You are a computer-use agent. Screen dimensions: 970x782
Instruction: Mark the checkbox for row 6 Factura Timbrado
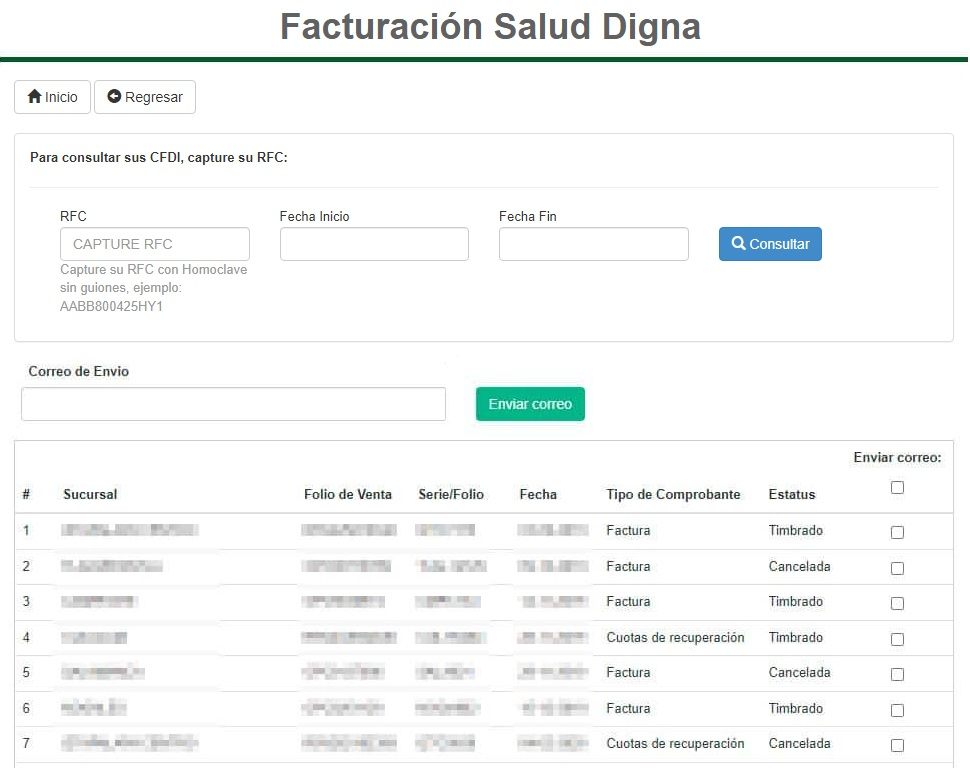pos(897,710)
